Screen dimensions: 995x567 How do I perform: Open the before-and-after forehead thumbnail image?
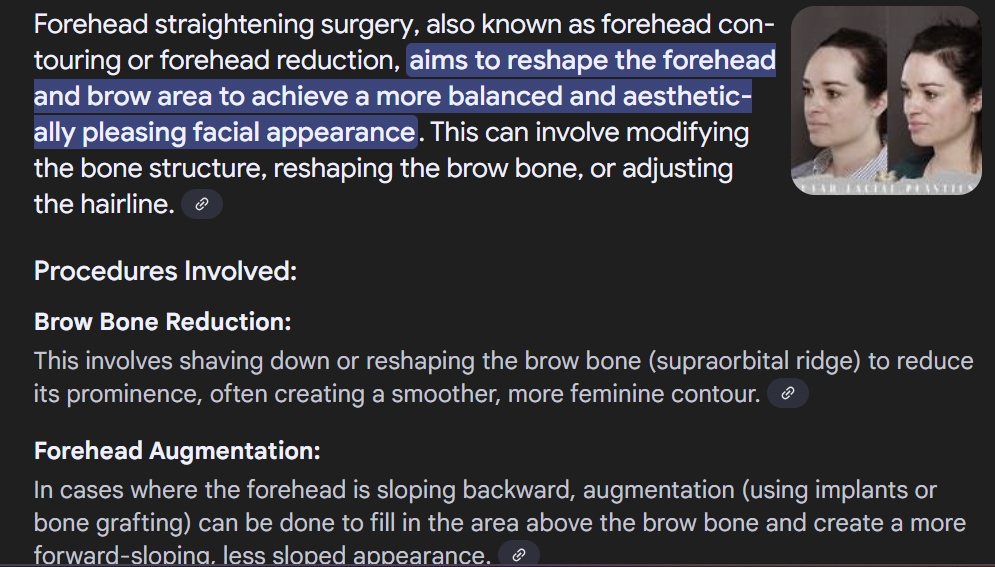point(886,100)
